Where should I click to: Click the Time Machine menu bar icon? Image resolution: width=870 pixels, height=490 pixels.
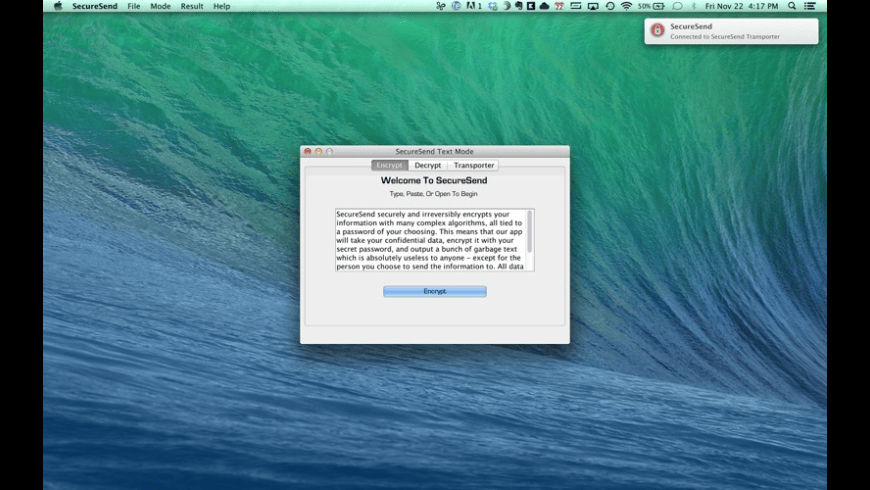(x=610, y=6)
